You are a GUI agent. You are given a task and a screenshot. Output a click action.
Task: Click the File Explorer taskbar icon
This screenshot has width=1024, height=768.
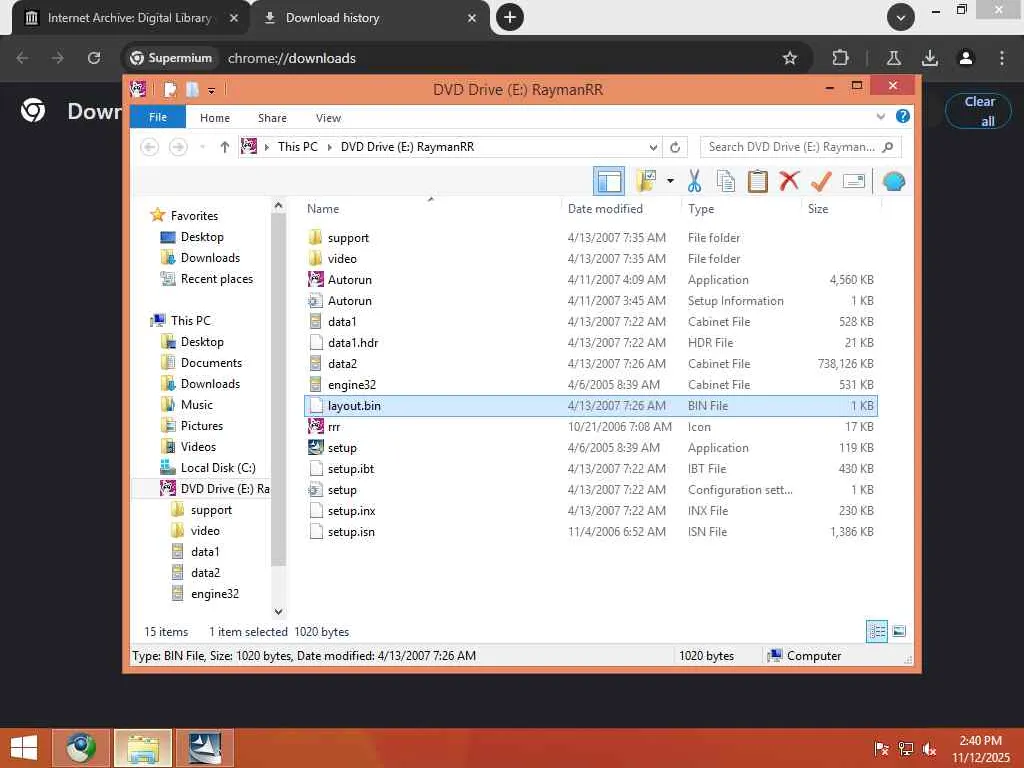pyautogui.click(x=142, y=748)
